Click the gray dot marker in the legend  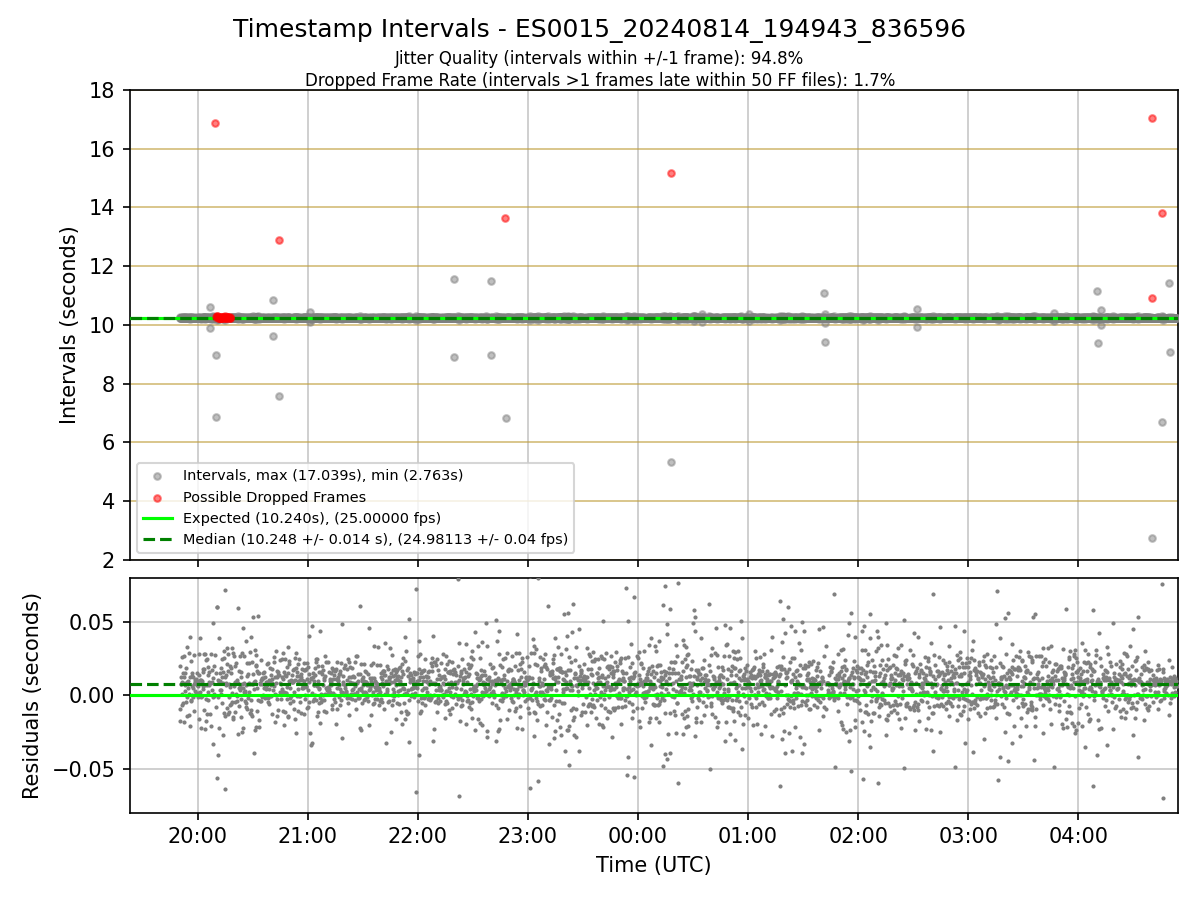coord(157,476)
